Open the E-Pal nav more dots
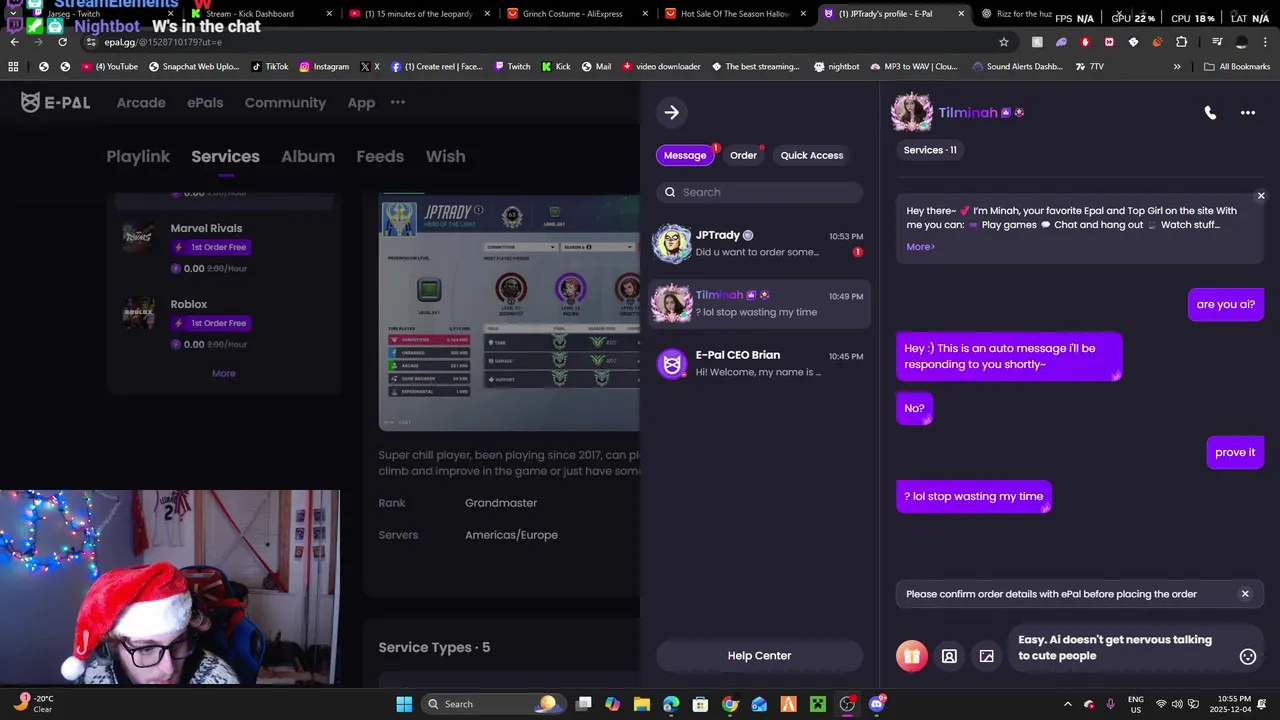 (398, 102)
